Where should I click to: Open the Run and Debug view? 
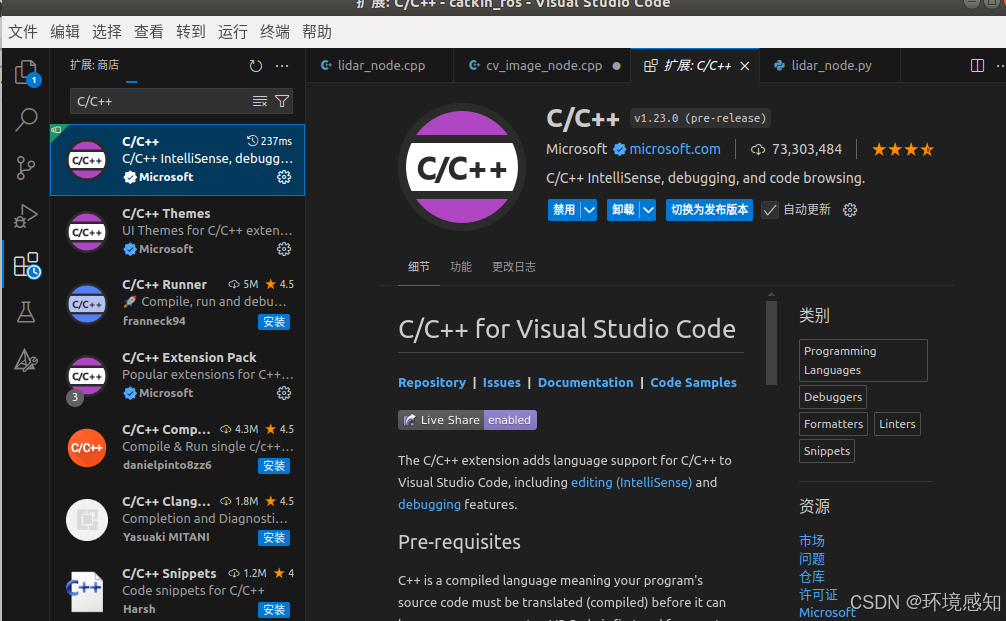pyautogui.click(x=26, y=216)
